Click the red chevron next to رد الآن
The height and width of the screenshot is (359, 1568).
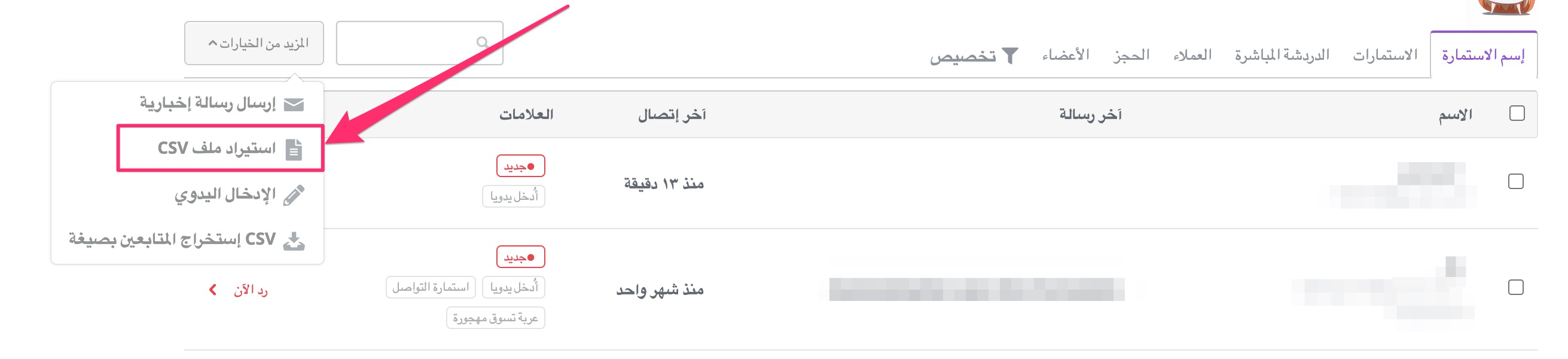[212, 290]
